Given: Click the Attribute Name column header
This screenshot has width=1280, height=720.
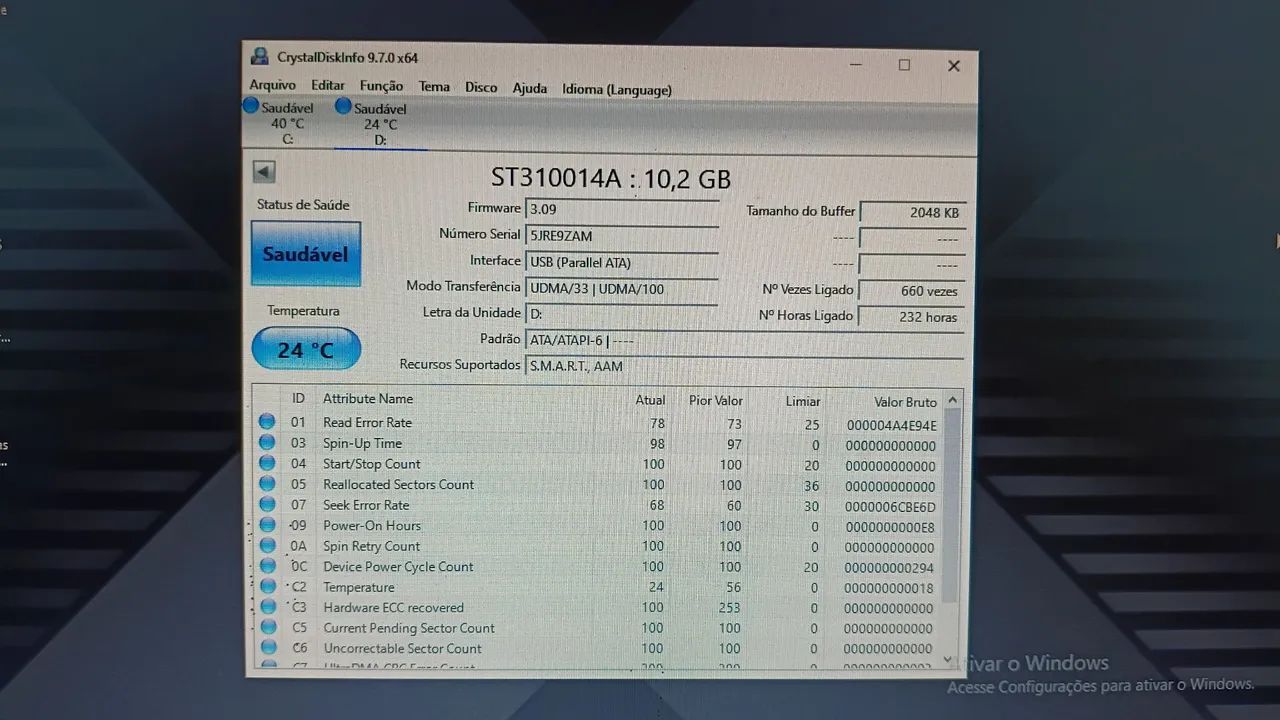Looking at the screenshot, I should pos(368,398).
